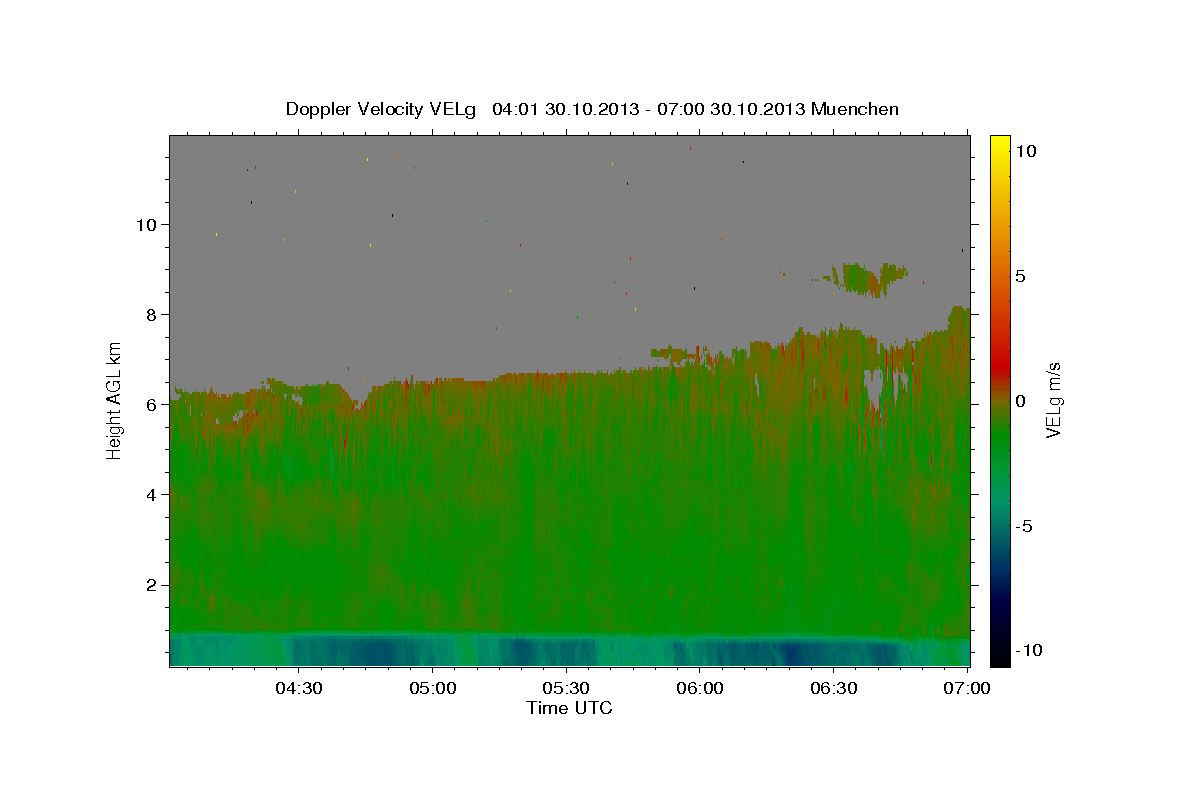Viewport: 1200px width, 800px height.
Task: Click the 07:00 time tick label
Action: tap(968, 688)
